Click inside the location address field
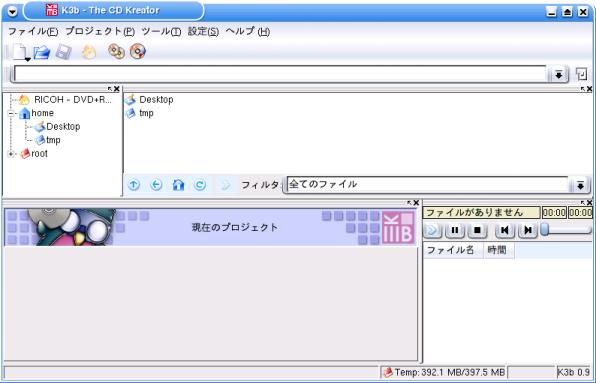Viewport: 596px width, 383px height. (280, 74)
